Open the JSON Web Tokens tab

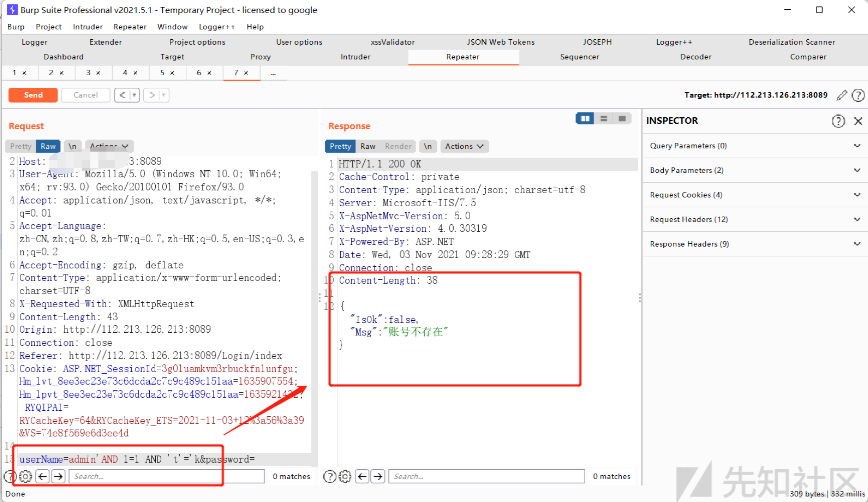(500, 42)
